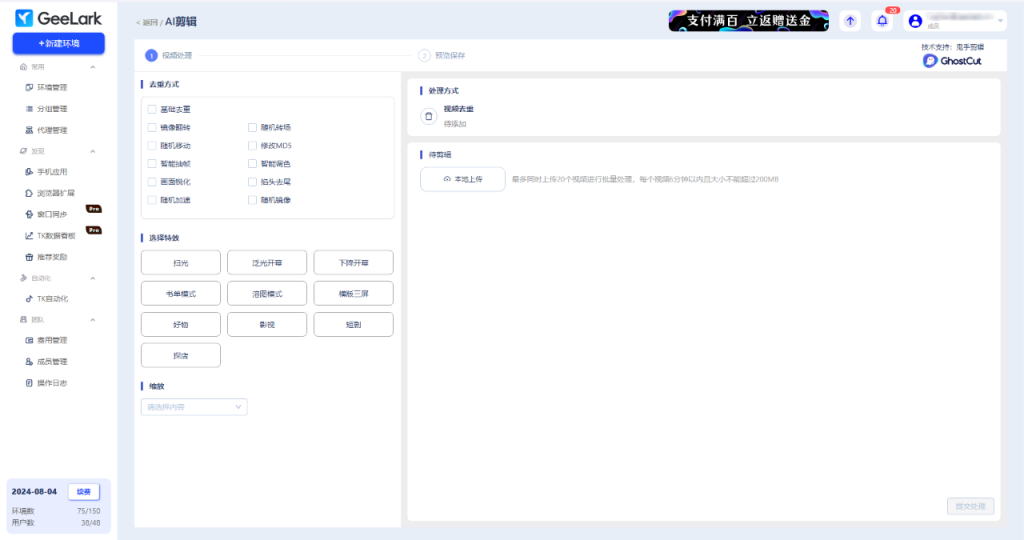
Task: Click the upload arrow icon in header
Action: click(x=849, y=21)
